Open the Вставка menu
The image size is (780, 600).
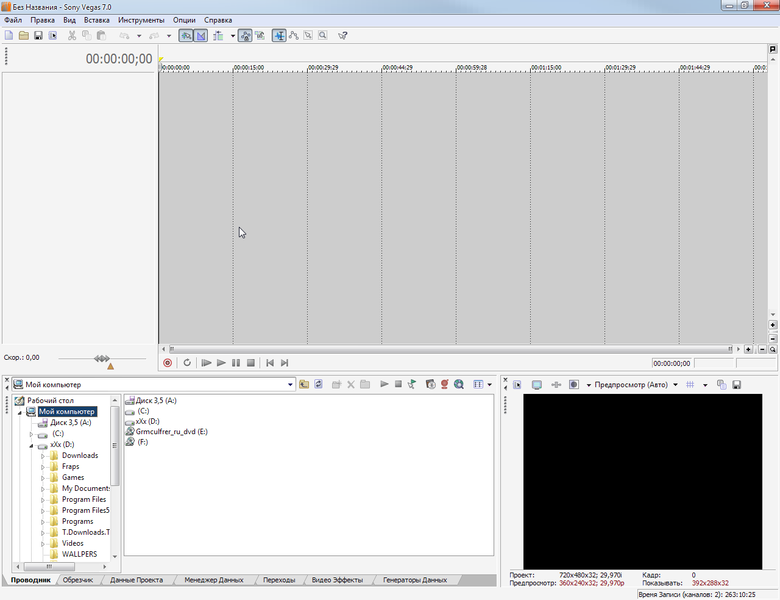click(x=97, y=20)
